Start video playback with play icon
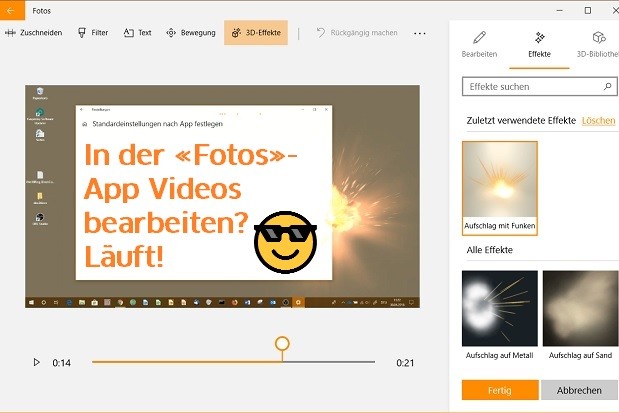The image size is (619, 413). pyautogui.click(x=36, y=362)
